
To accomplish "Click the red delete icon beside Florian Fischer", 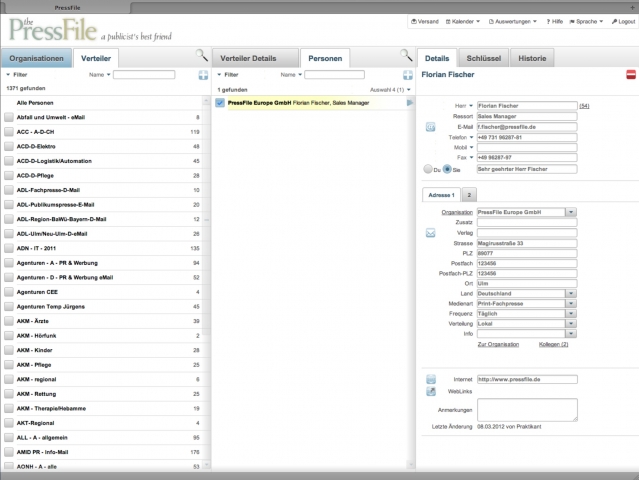I will point(630,75).
